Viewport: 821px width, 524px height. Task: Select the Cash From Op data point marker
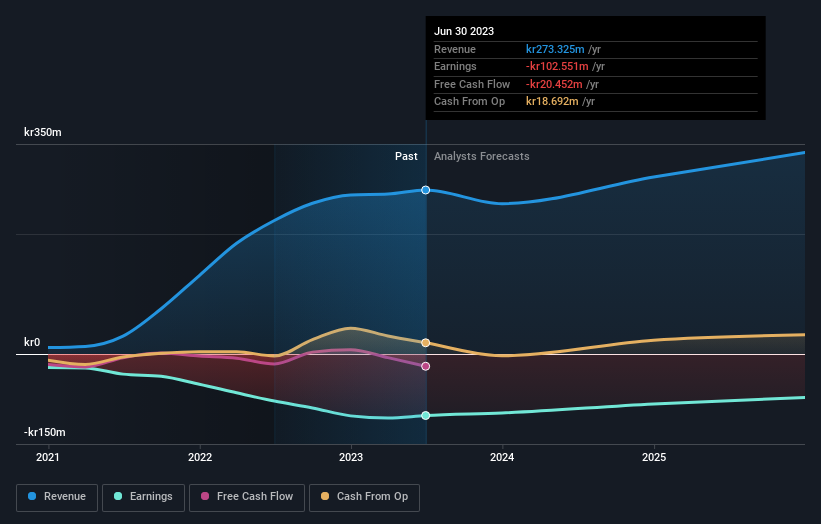click(426, 343)
